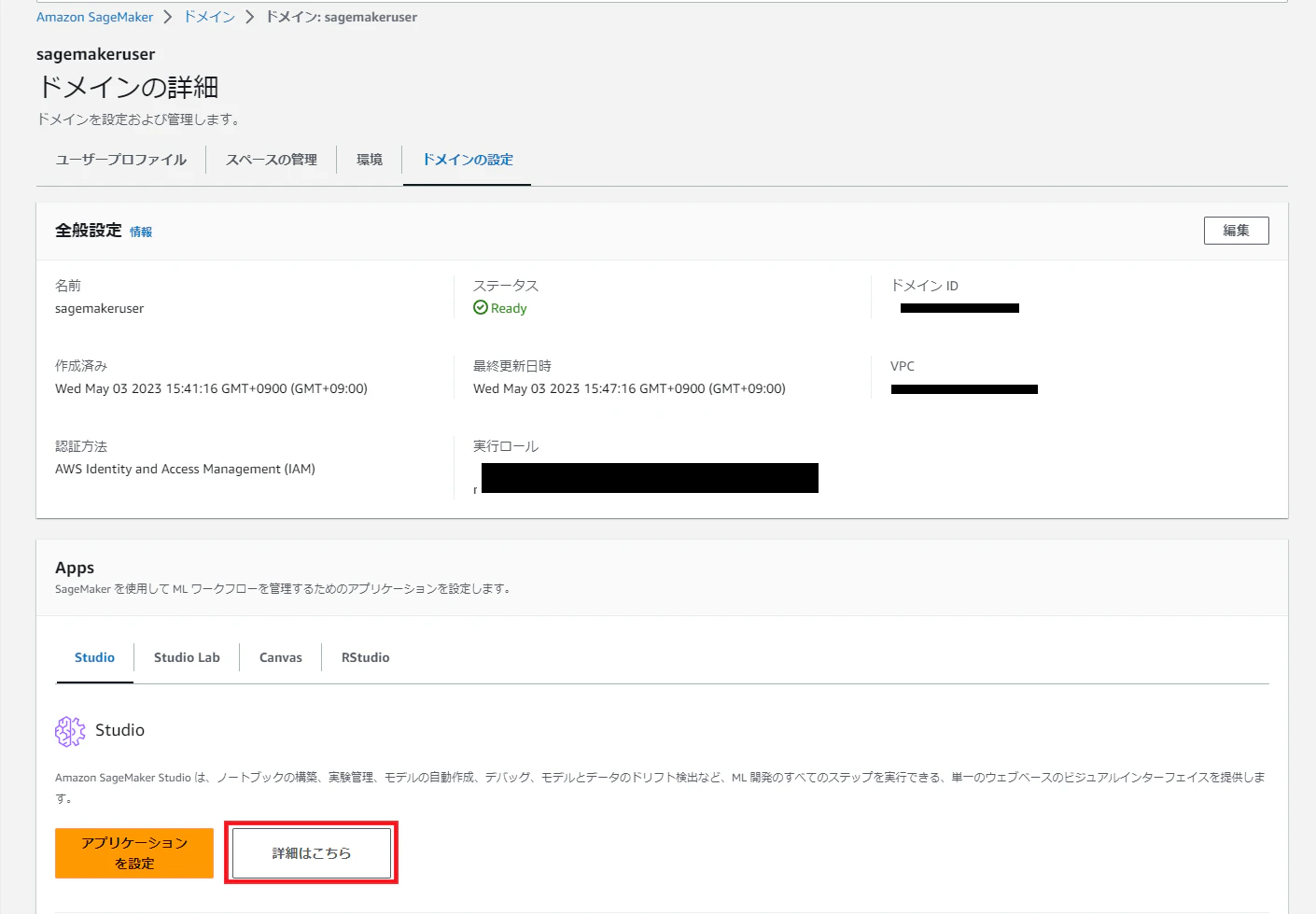Select the RStudio tab

coord(365,657)
